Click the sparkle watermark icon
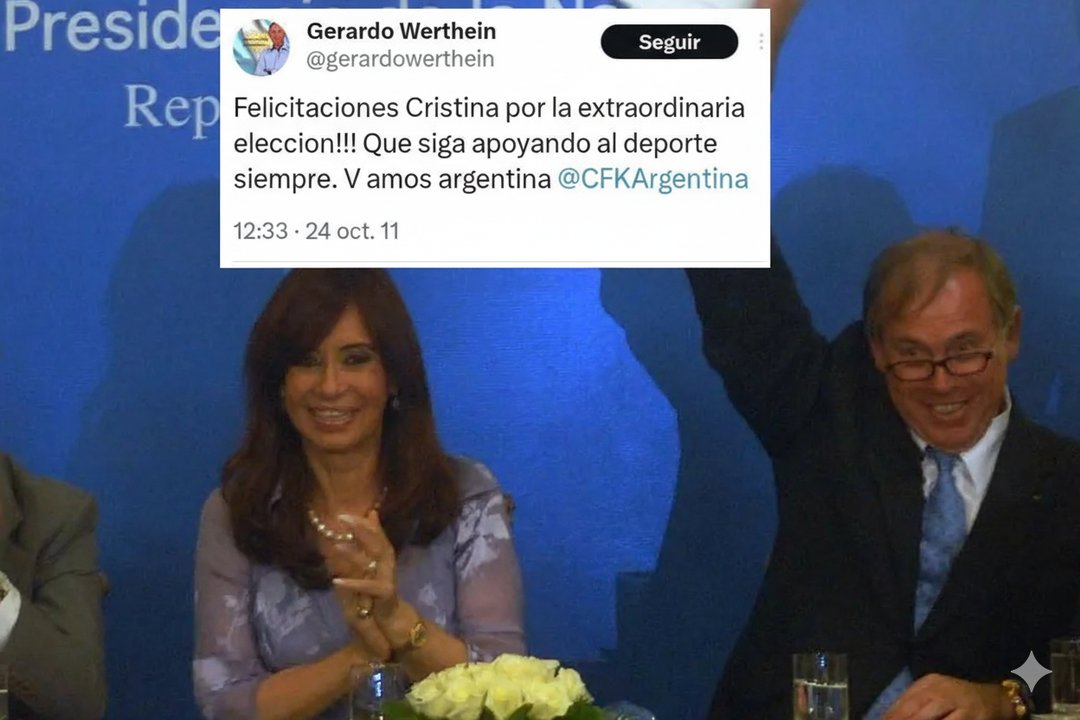 point(1031,671)
